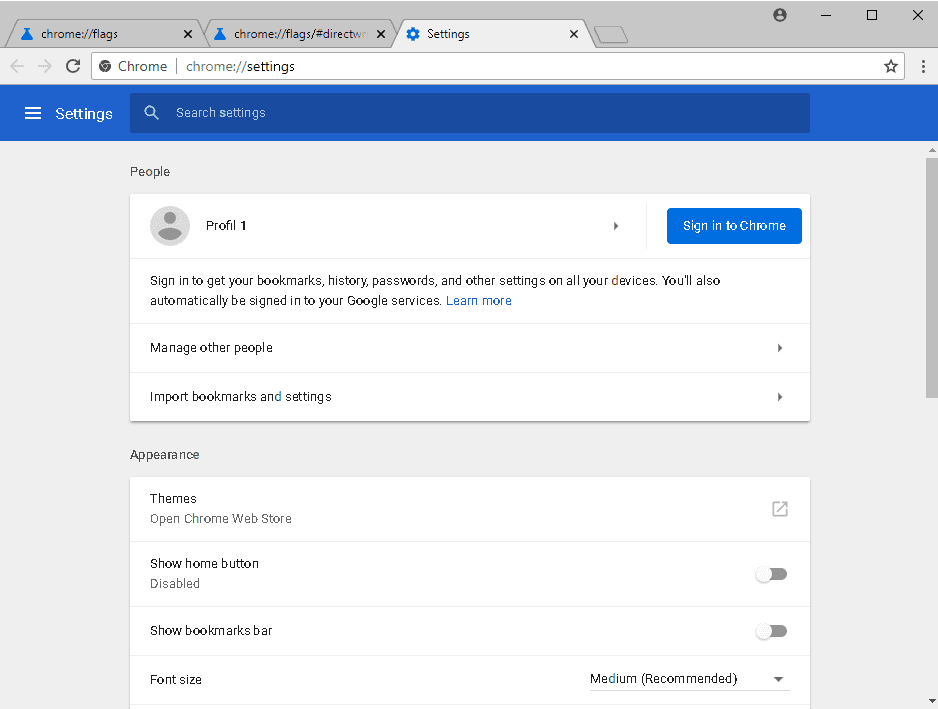Image resolution: width=938 pixels, height=709 pixels.
Task: Click the back navigation arrow
Action: point(17,66)
